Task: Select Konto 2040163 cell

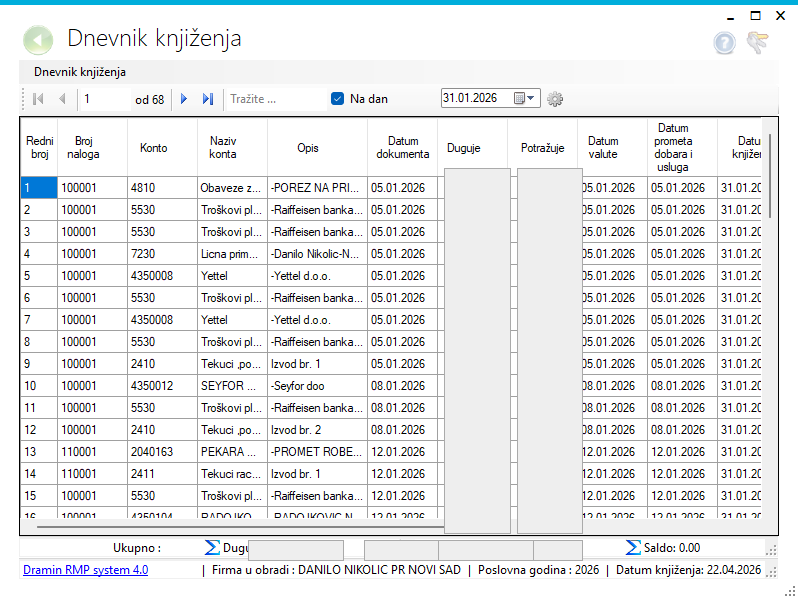Action: coord(162,451)
